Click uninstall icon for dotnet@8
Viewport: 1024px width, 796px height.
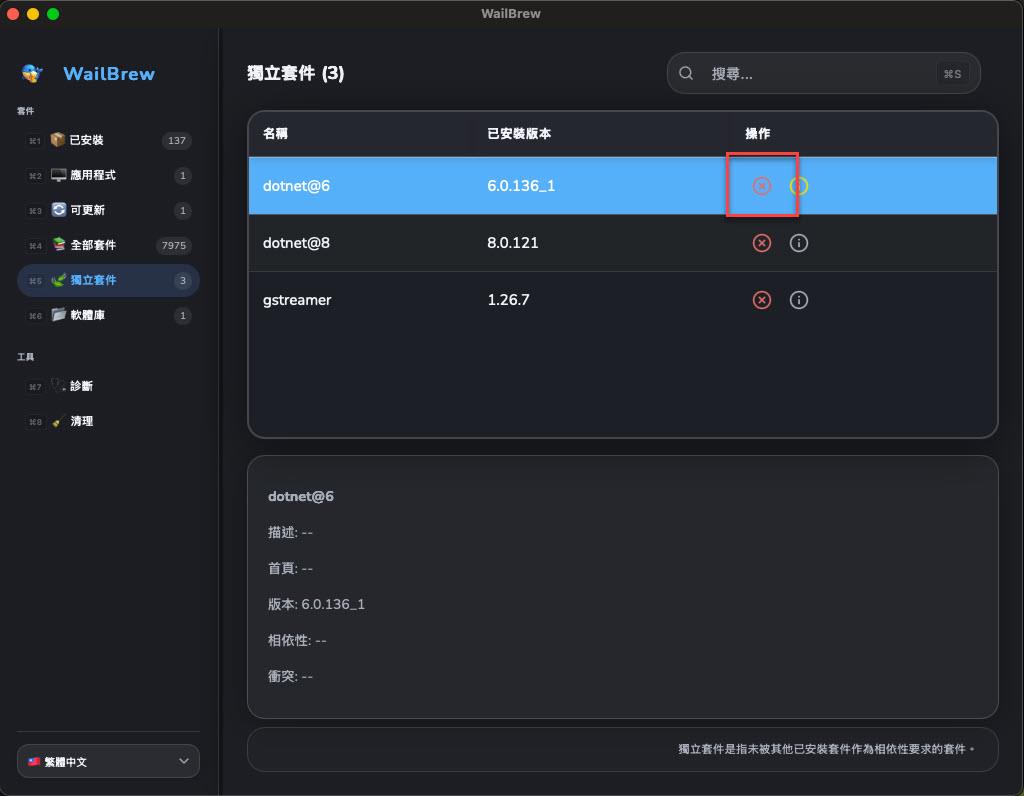(762, 243)
